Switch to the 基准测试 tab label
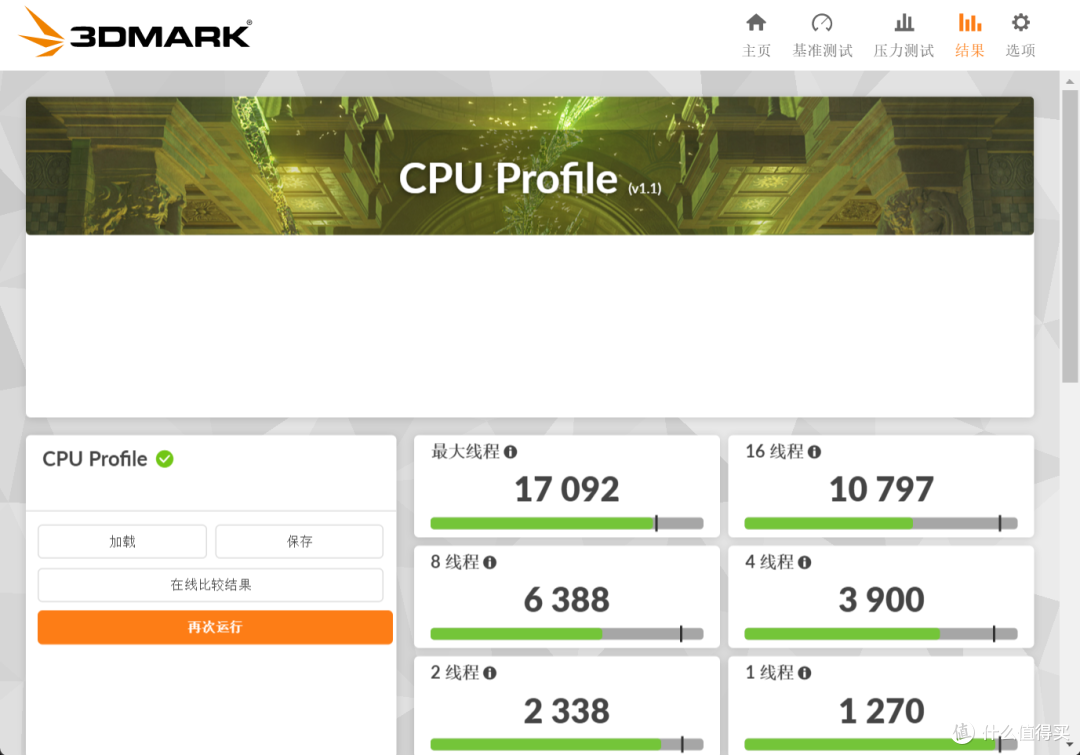Screen dimensions: 1080x755 click(x=822, y=50)
